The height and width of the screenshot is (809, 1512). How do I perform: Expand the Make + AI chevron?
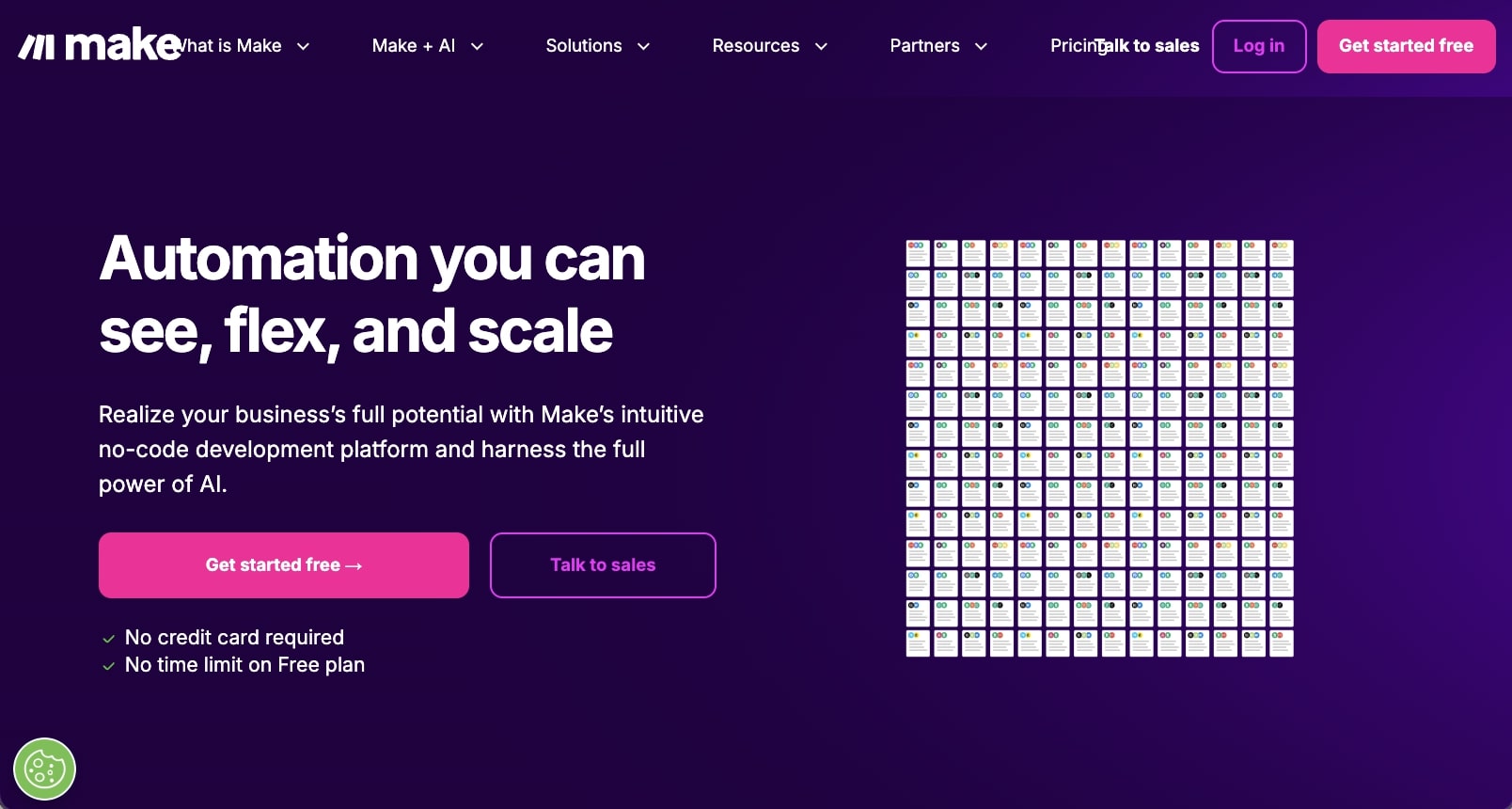(x=477, y=46)
